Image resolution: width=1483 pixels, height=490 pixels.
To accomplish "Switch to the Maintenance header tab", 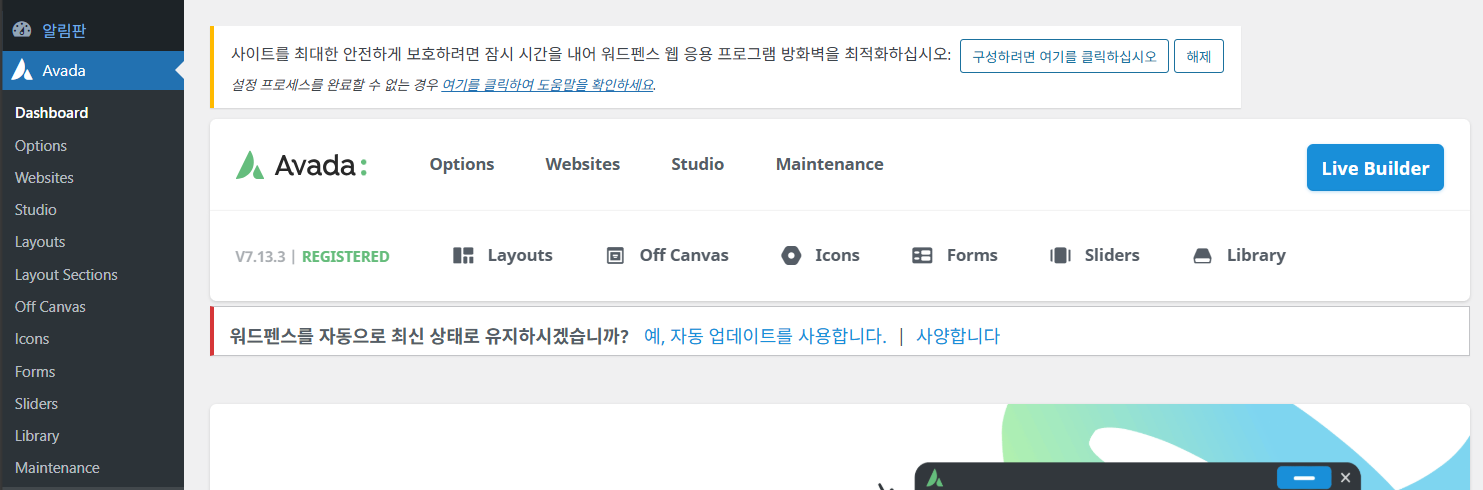I will [830, 164].
